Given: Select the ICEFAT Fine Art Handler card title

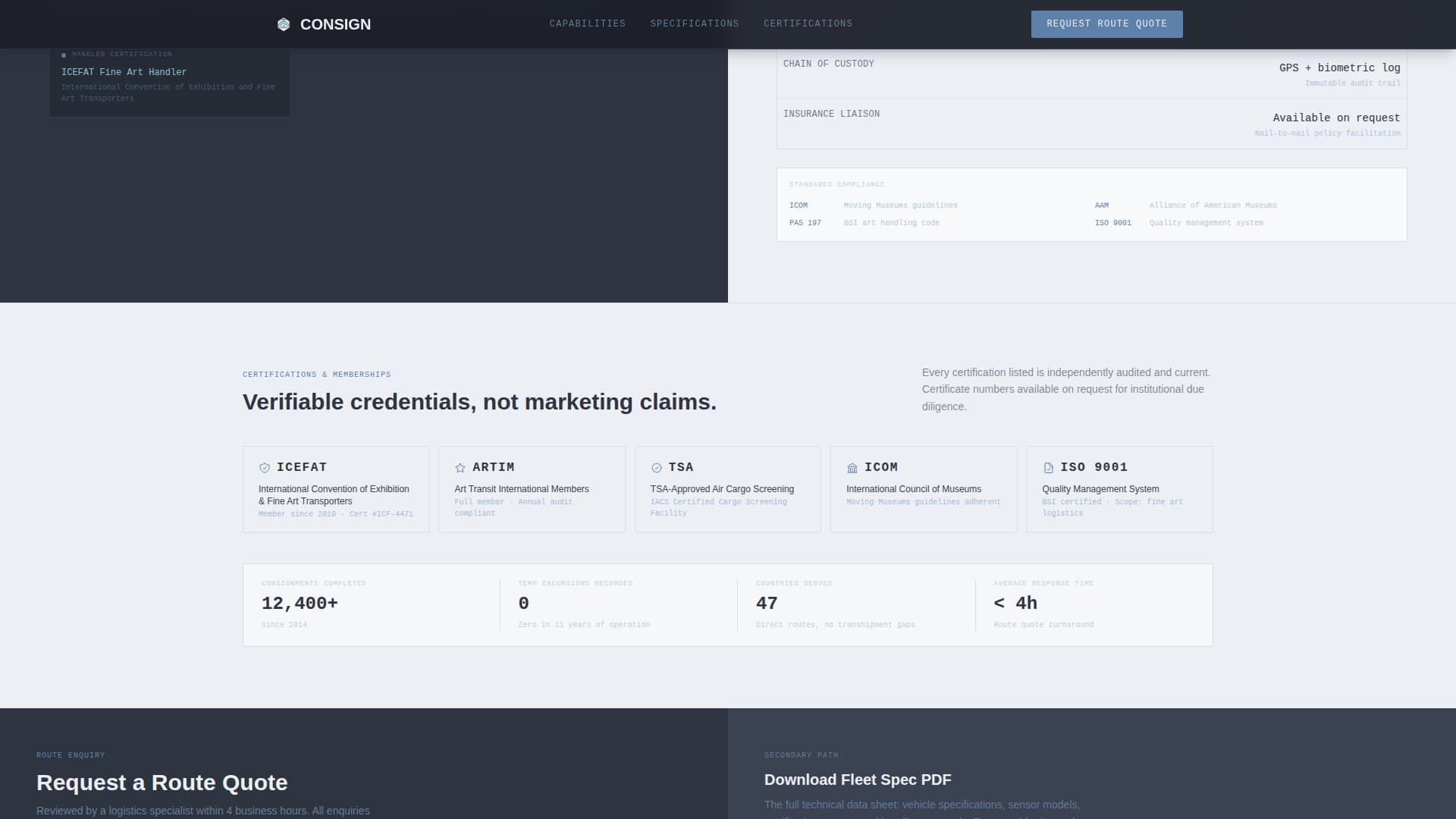Looking at the screenshot, I should (124, 72).
